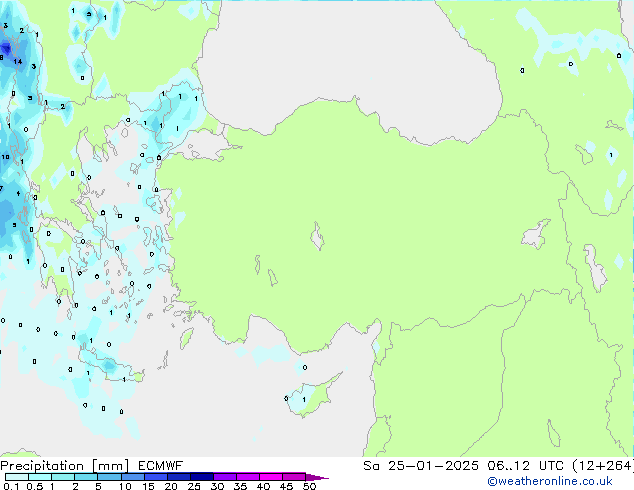
Task: Click Lake Tuz in central Turkey
Action: coord(317,236)
